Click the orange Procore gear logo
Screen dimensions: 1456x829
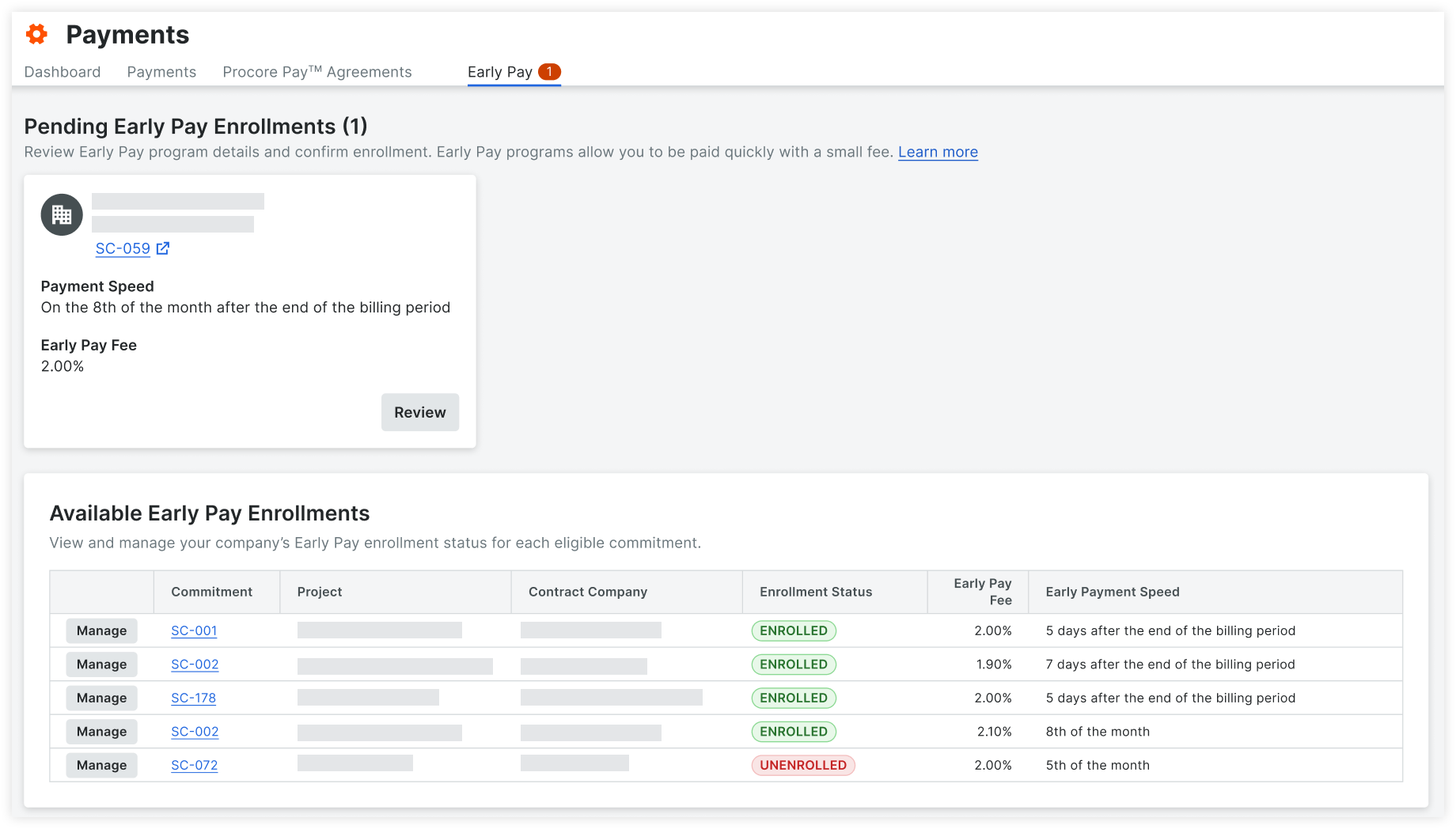(36, 34)
